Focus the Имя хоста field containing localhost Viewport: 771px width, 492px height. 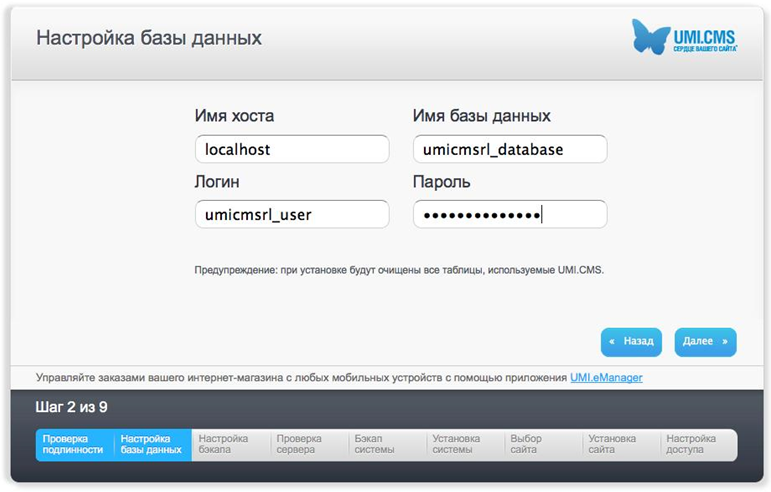(x=291, y=149)
